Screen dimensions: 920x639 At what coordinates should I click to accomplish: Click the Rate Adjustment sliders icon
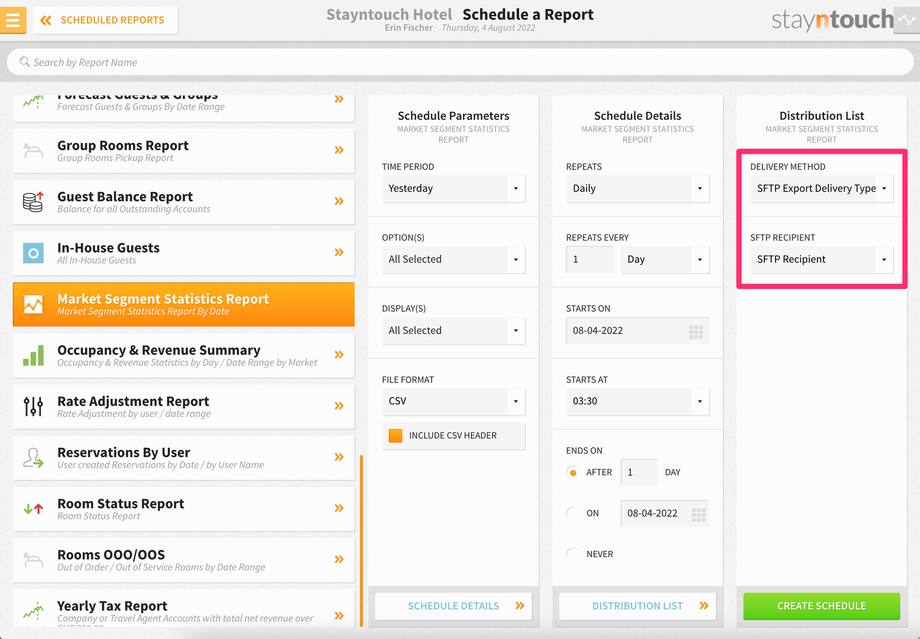click(33, 407)
